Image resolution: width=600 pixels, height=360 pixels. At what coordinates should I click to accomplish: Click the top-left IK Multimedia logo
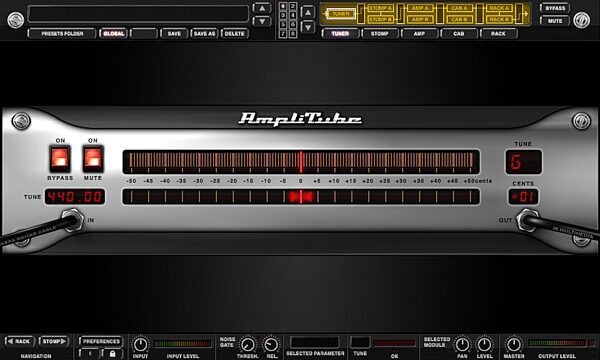(16, 20)
